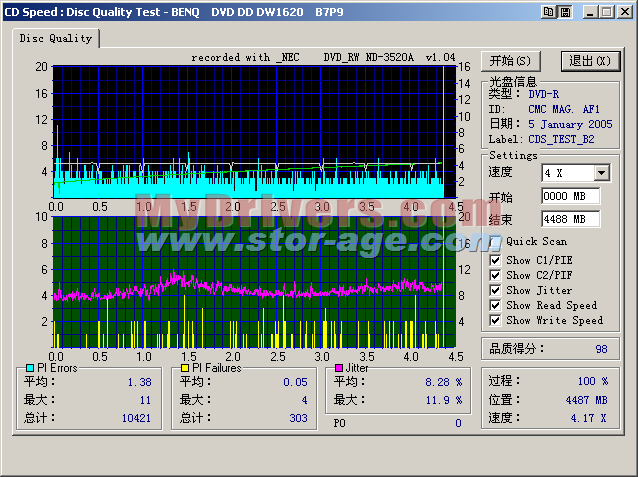Click inside the upper PI Errors graph
This screenshot has width=638, height=477.
(x=250, y=130)
